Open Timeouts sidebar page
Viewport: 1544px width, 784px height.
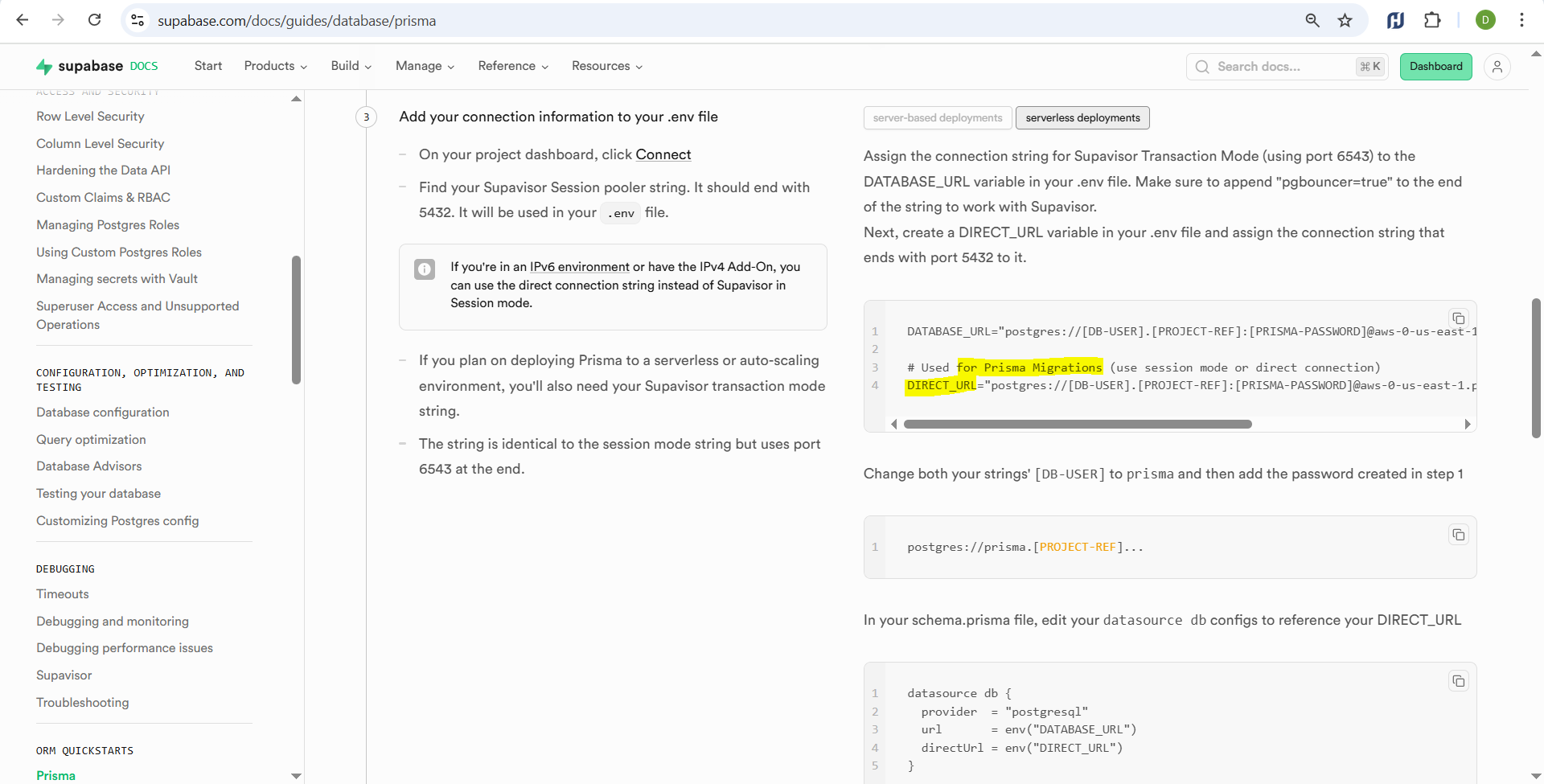tap(63, 594)
